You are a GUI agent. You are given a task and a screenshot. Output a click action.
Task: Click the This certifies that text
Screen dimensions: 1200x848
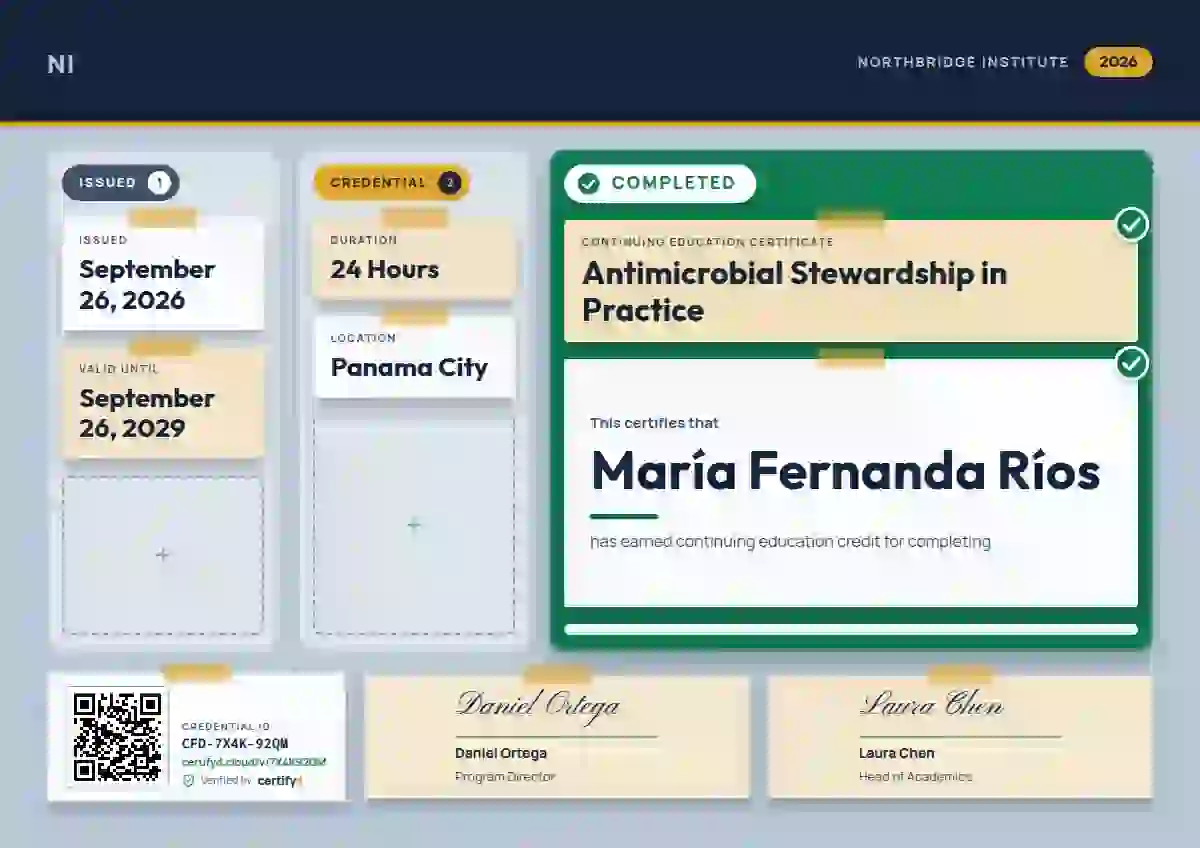click(654, 423)
